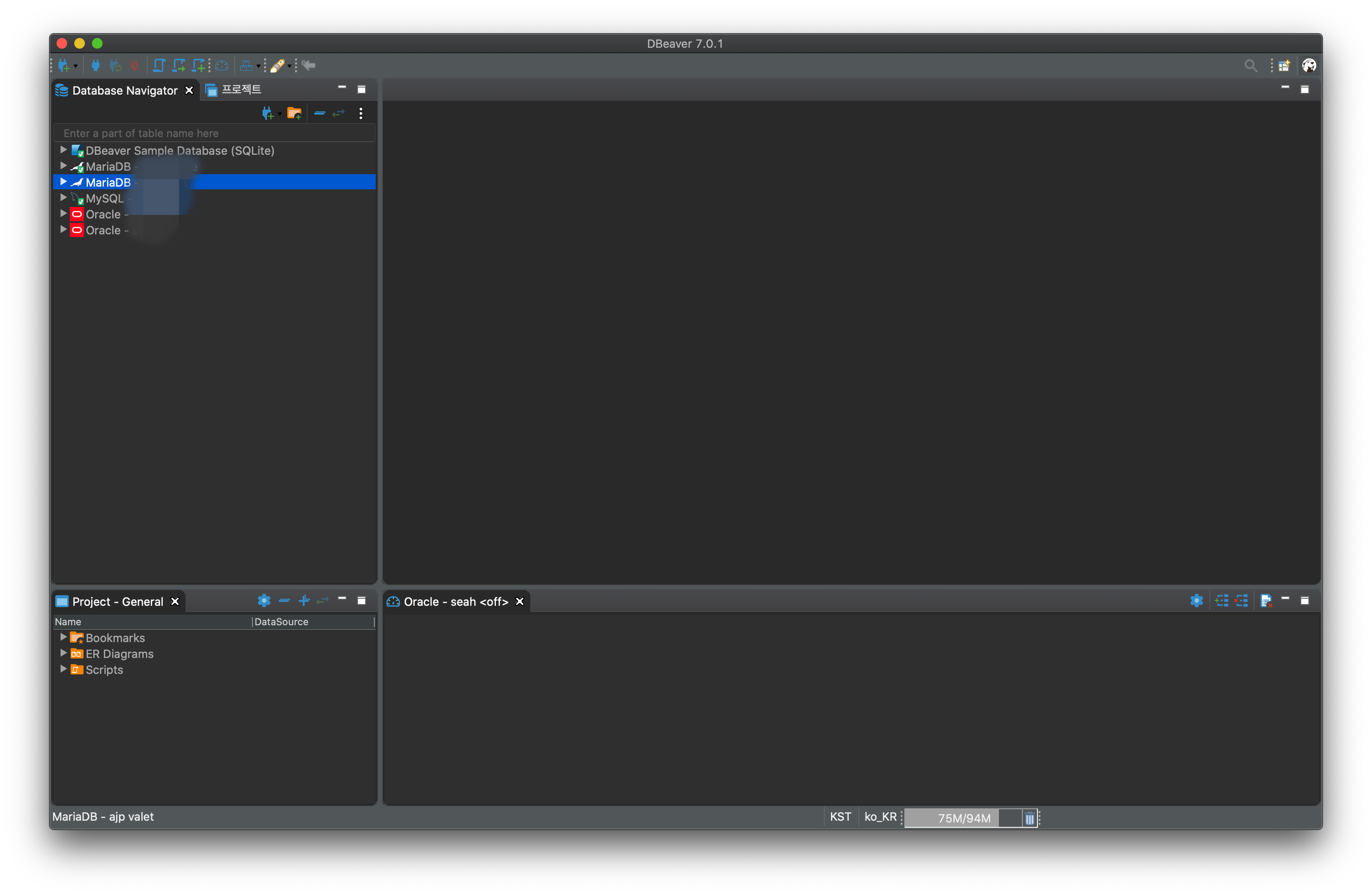Toggle link with editor in Navigator
The width and height of the screenshot is (1372, 895).
(339, 113)
